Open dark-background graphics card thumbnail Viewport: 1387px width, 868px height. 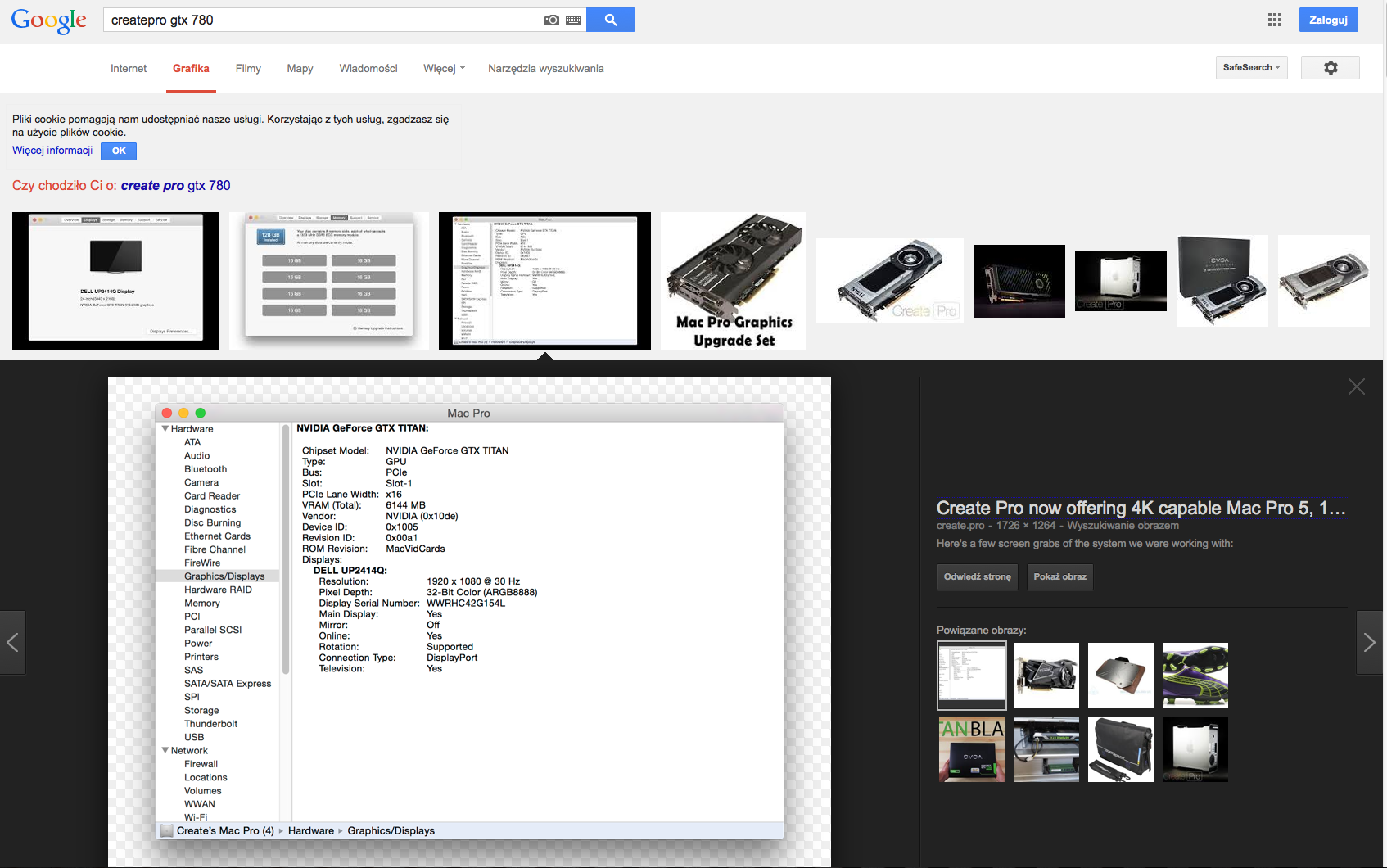point(1019,281)
